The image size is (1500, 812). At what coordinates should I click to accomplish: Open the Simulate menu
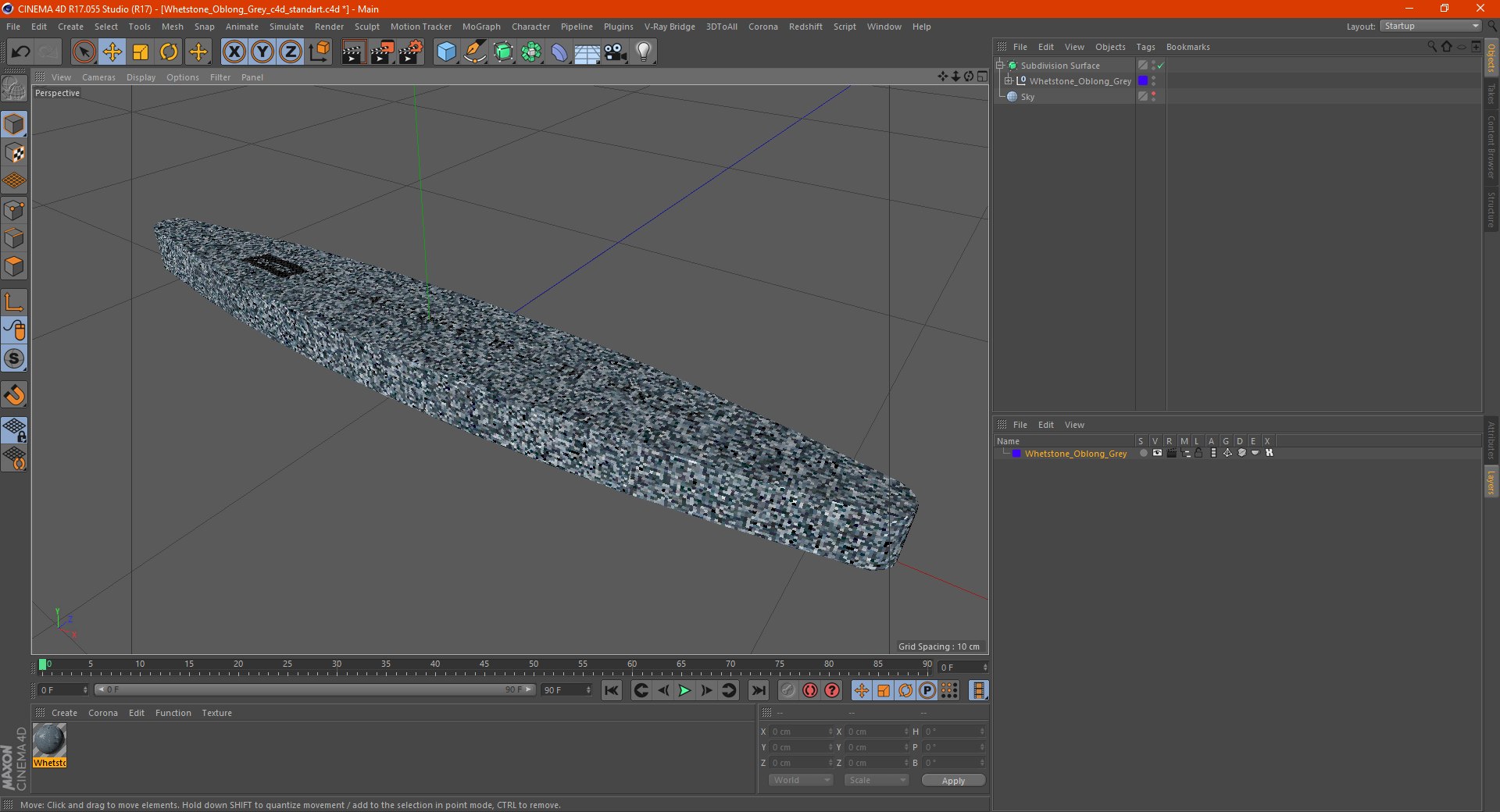pos(287,27)
